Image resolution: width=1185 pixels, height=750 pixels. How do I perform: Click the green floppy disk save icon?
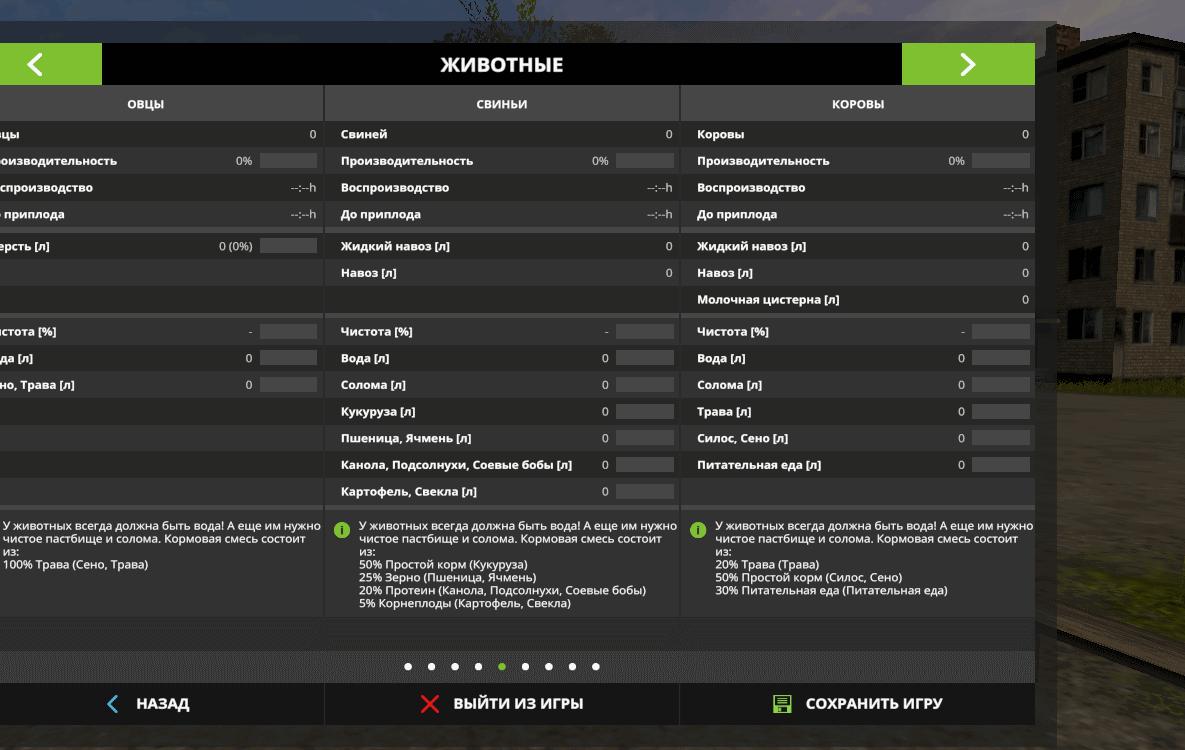[x=782, y=704]
